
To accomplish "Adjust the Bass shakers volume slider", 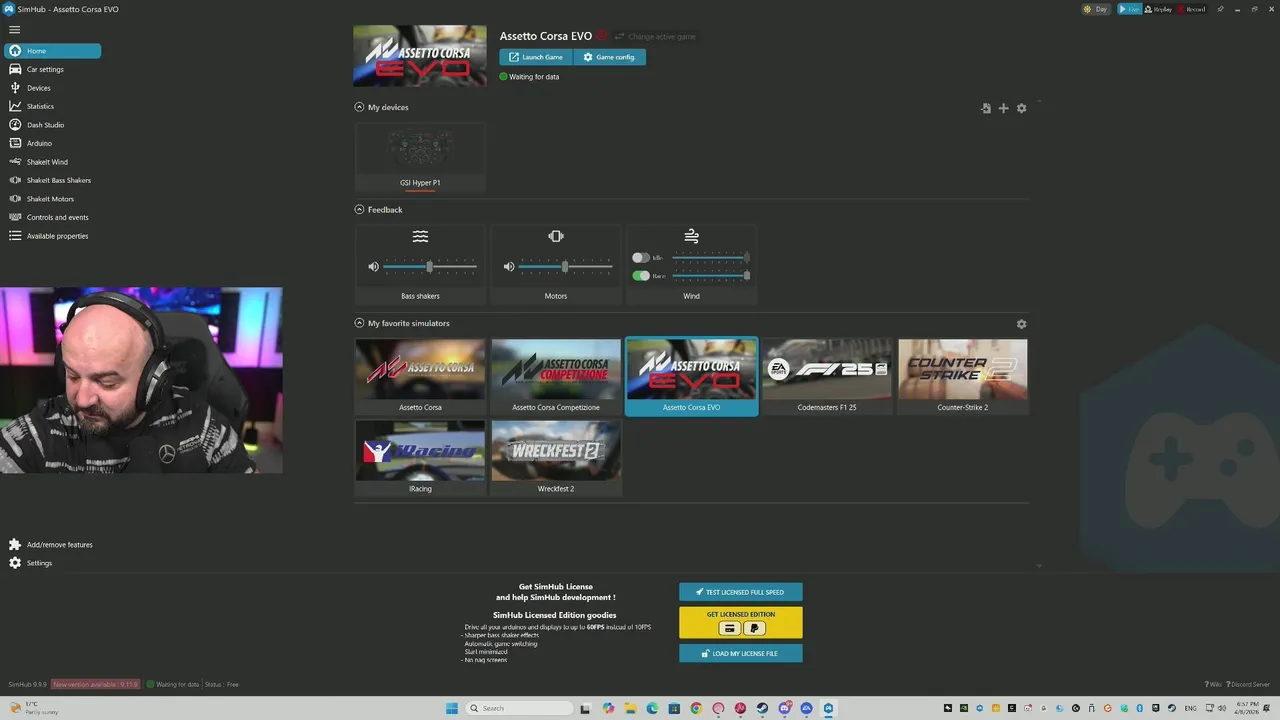I will click(430, 267).
